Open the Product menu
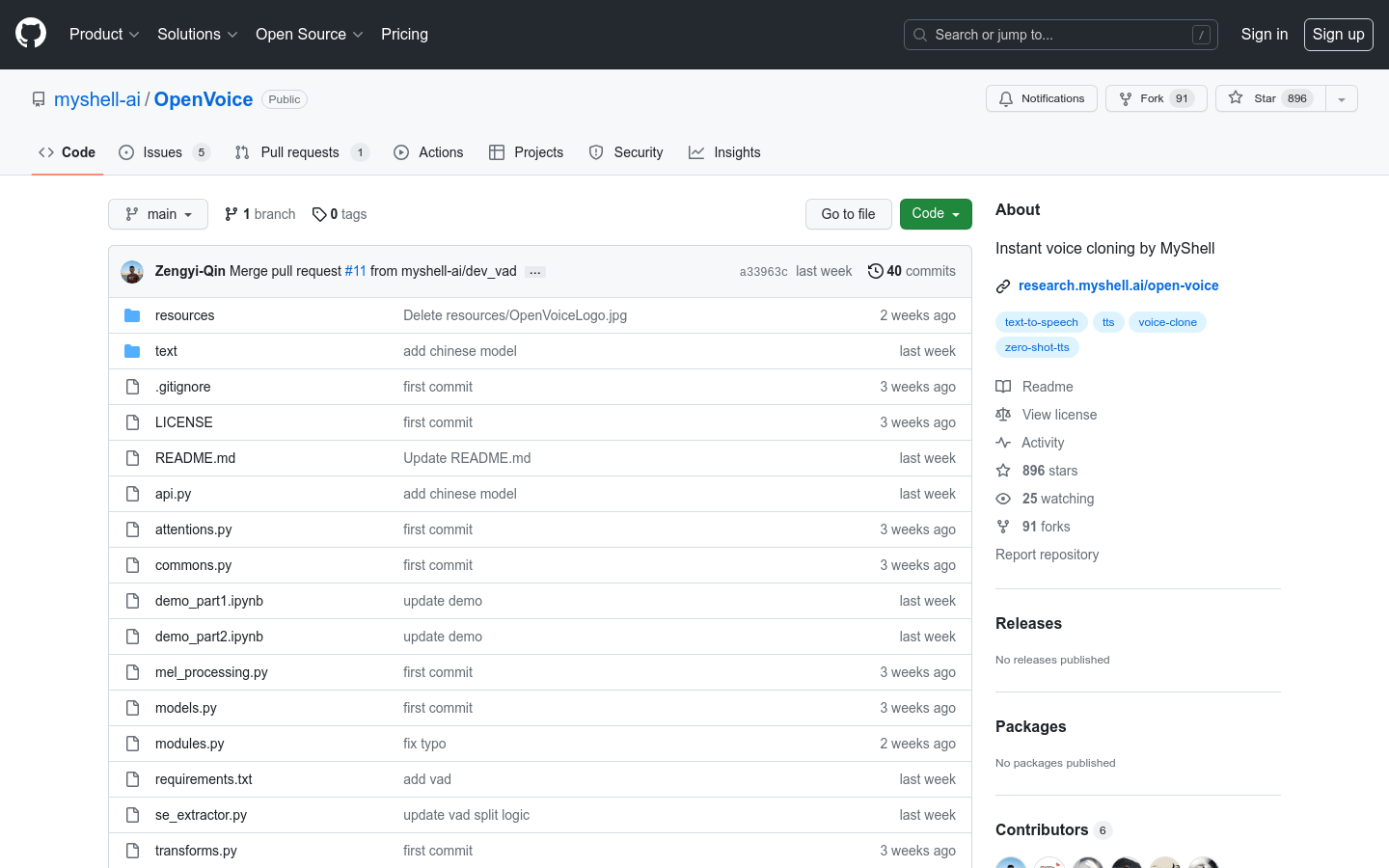This screenshot has width=1389, height=868. tap(104, 34)
